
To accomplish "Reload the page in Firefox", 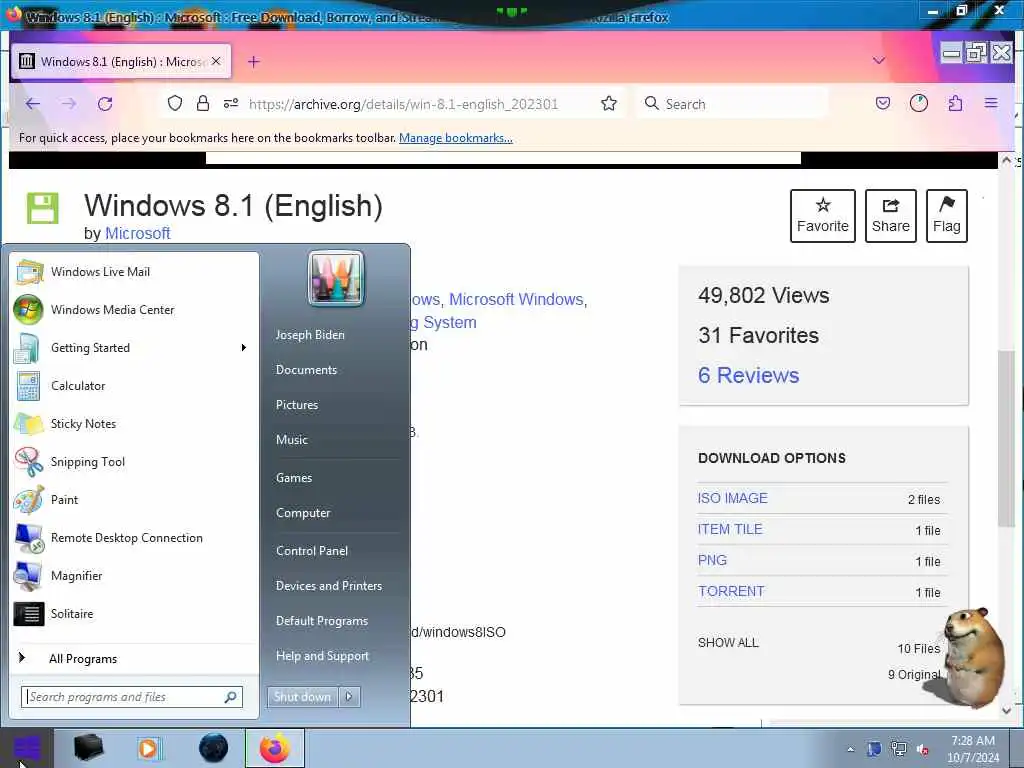I will pyautogui.click(x=105, y=104).
